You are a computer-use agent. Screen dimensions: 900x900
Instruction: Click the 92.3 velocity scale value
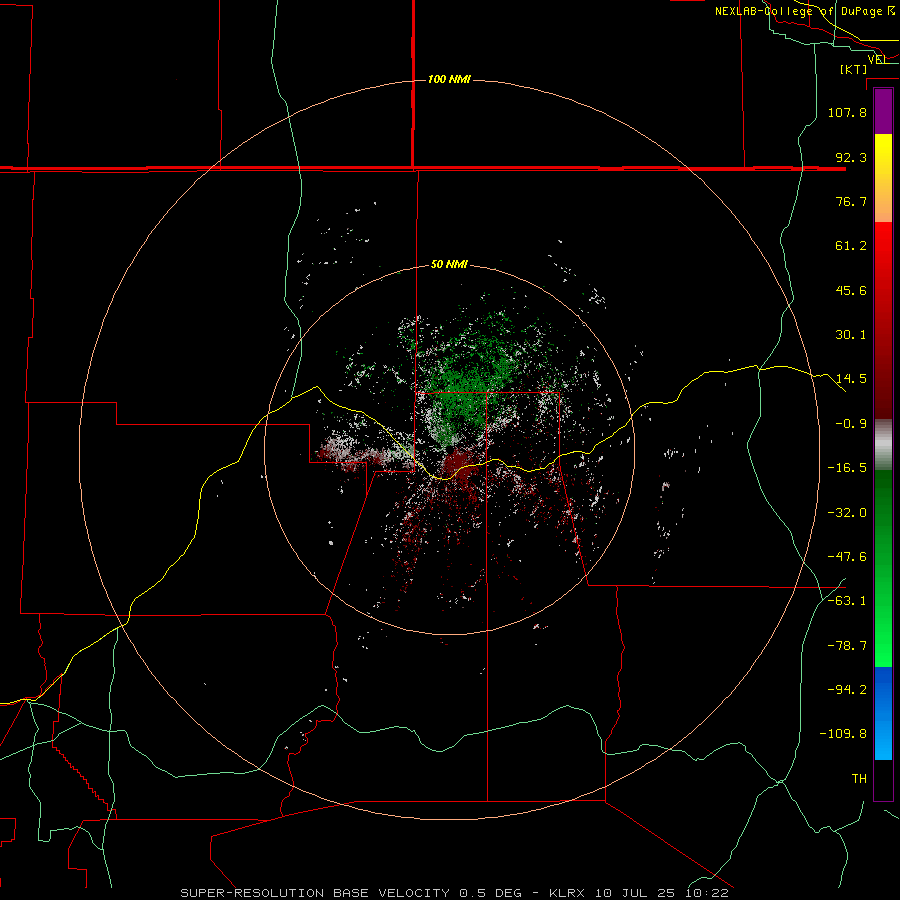(x=851, y=157)
